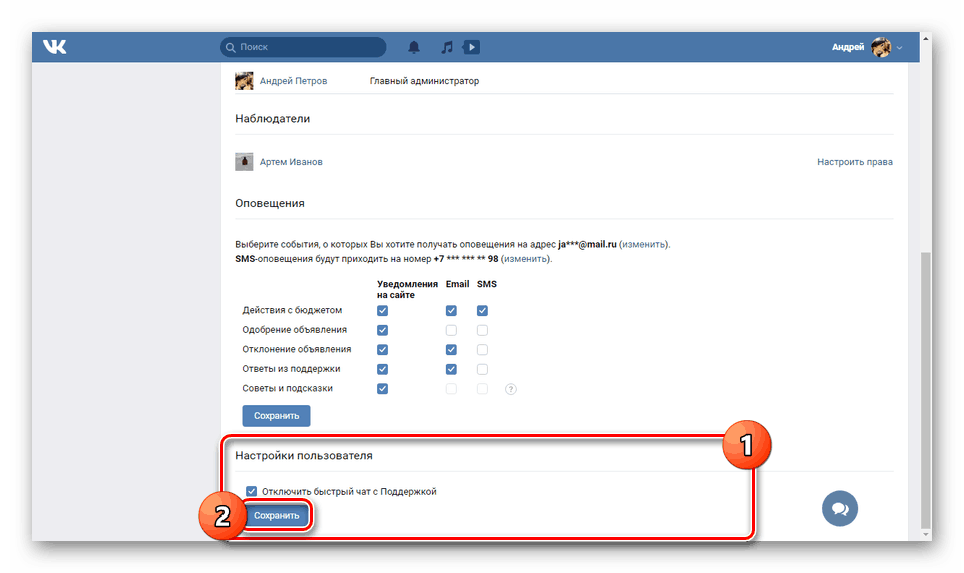
Task: Click the Главный администратор role text
Action: 424,81
